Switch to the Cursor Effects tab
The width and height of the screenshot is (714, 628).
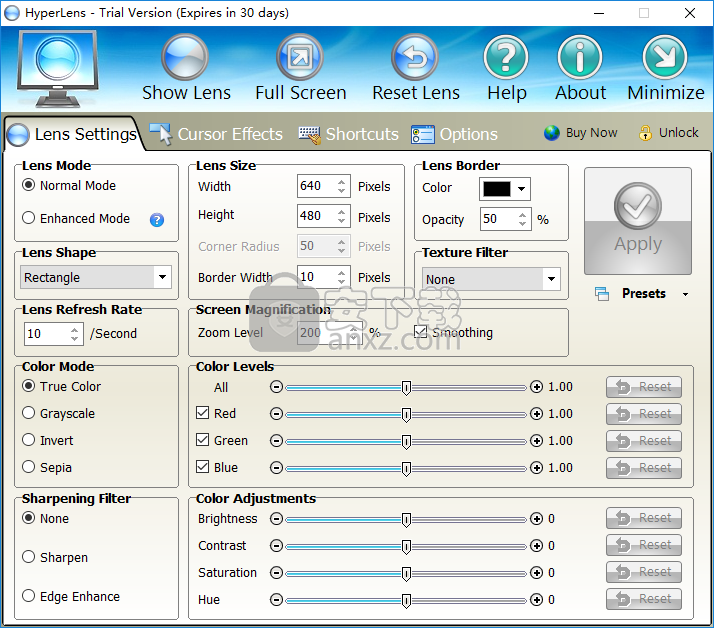[x=216, y=134]
